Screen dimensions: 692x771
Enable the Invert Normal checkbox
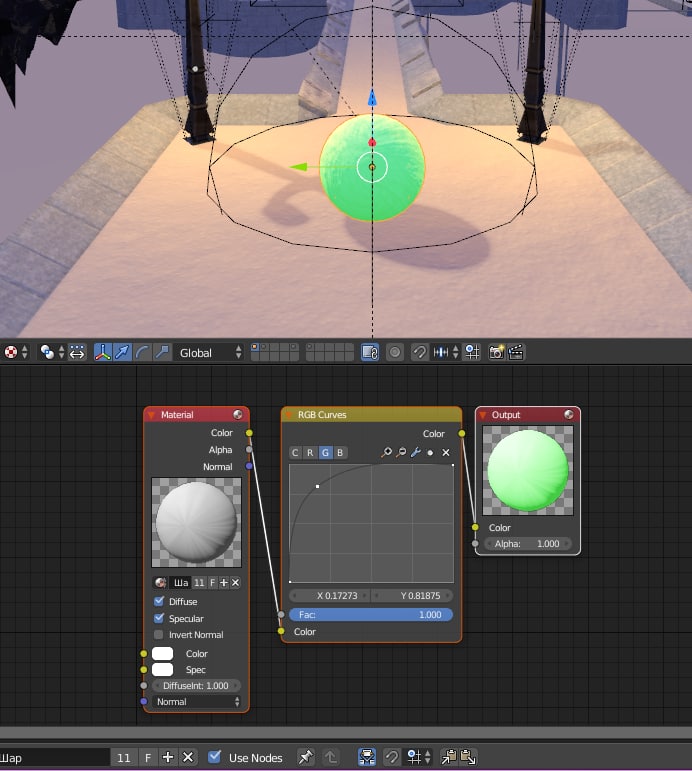coord(159,635)
